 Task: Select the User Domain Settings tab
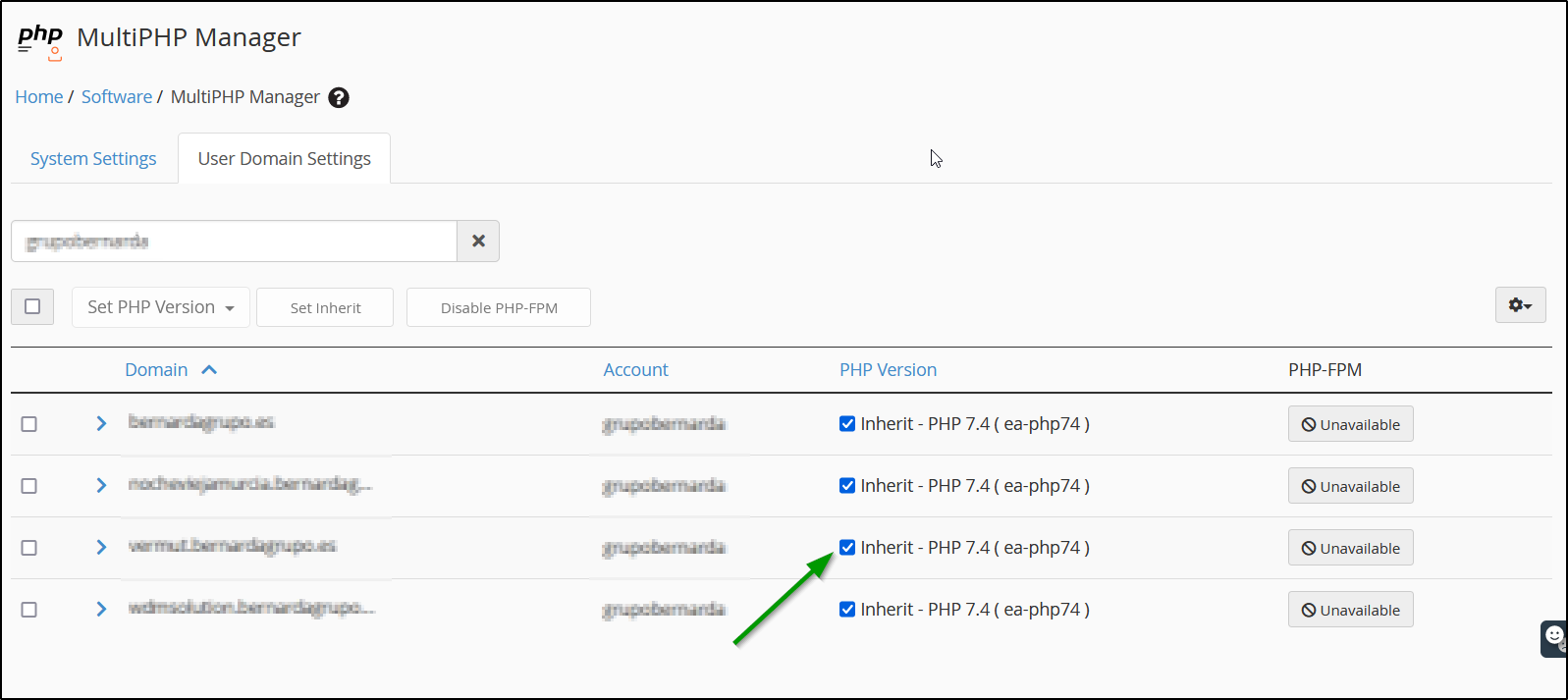coord(285,159)
